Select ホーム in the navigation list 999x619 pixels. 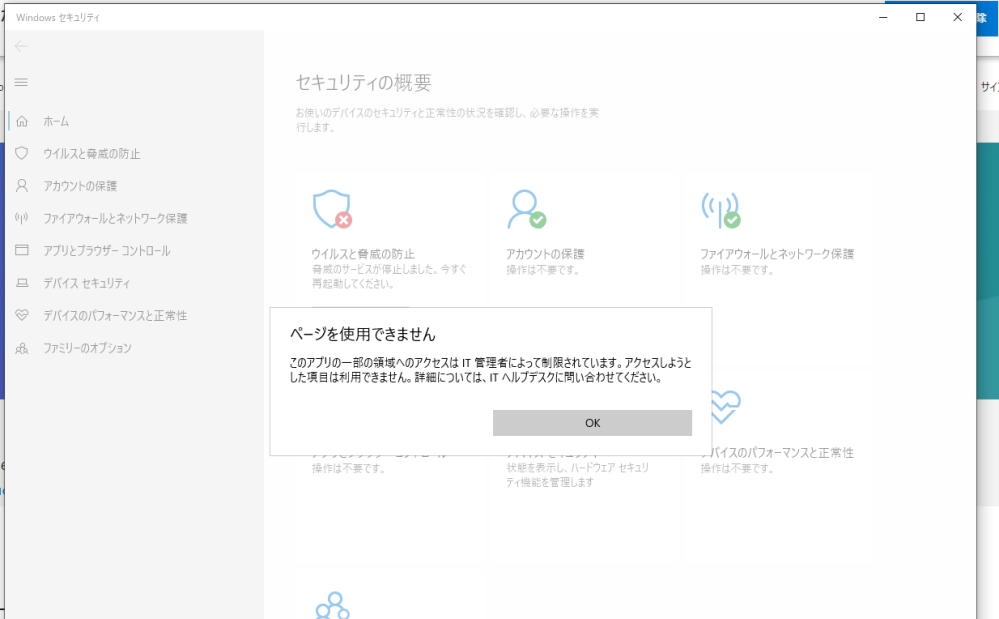coord(56,121)
